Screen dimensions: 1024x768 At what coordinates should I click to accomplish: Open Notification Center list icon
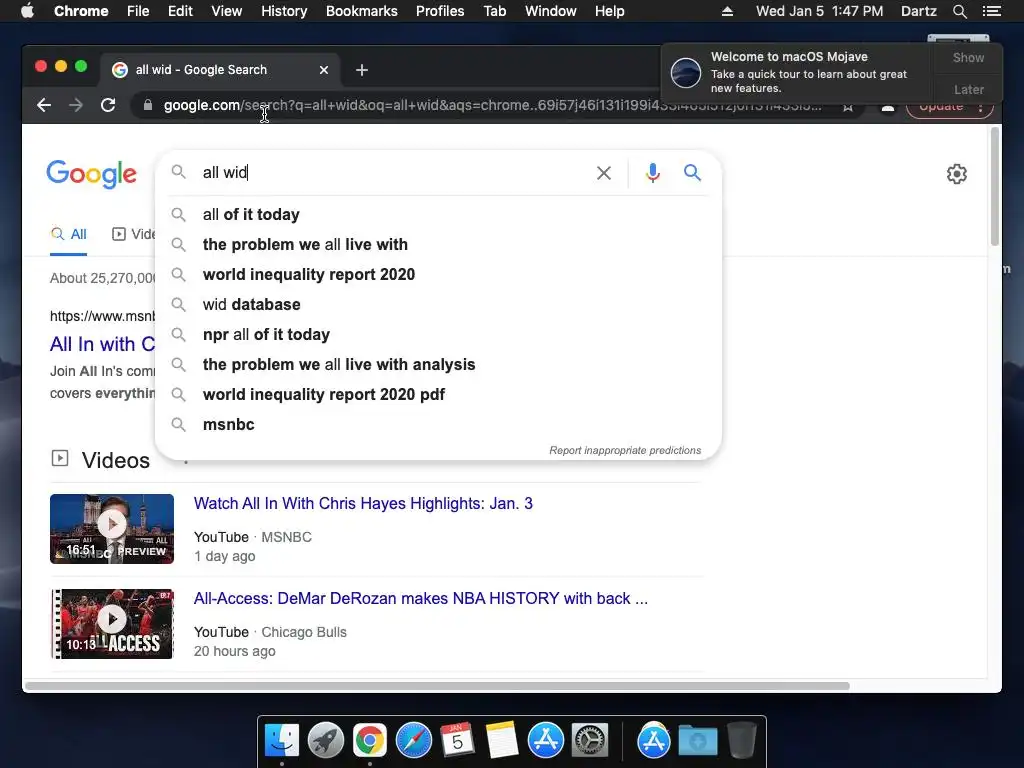[x=992, y=11]
